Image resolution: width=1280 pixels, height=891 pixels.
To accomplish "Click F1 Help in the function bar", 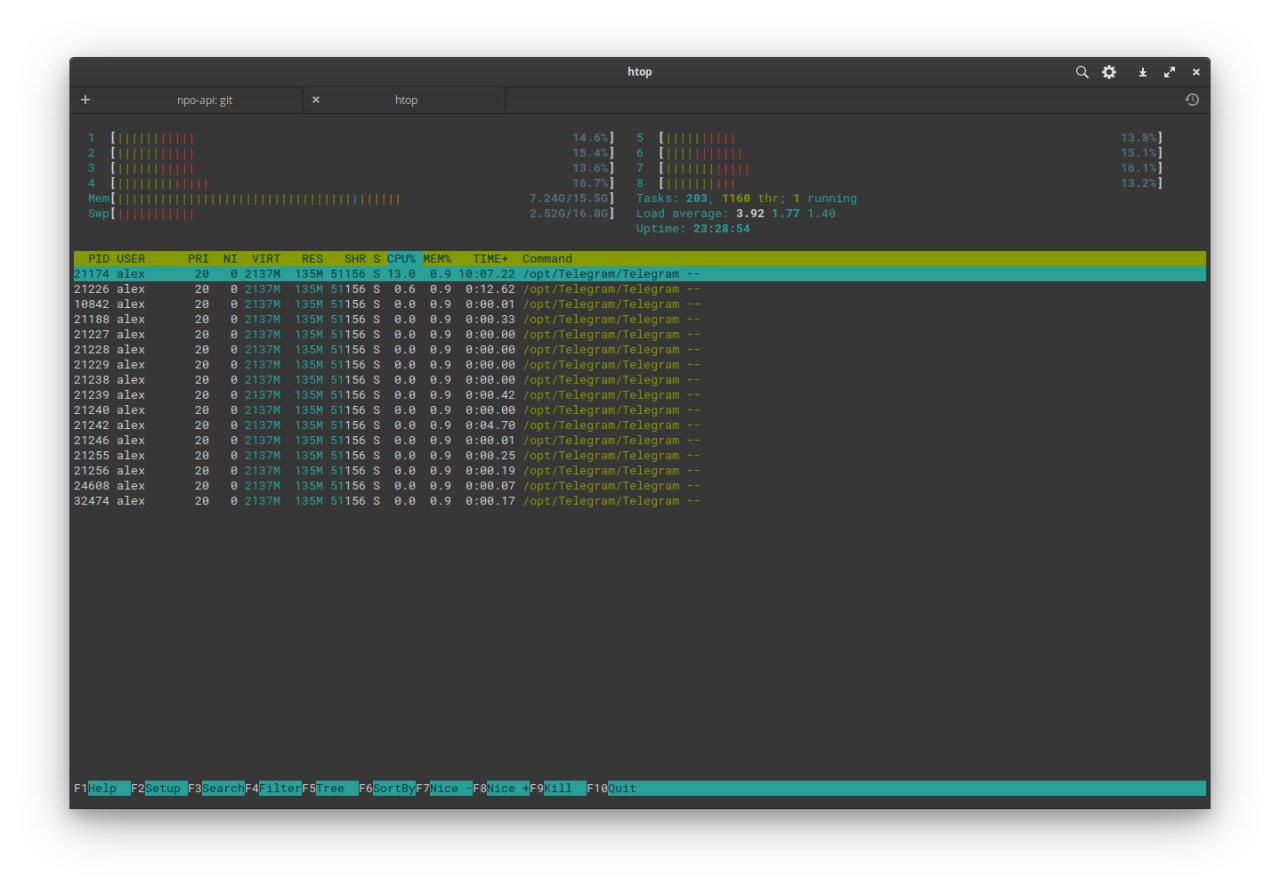I will coord(102,788).
